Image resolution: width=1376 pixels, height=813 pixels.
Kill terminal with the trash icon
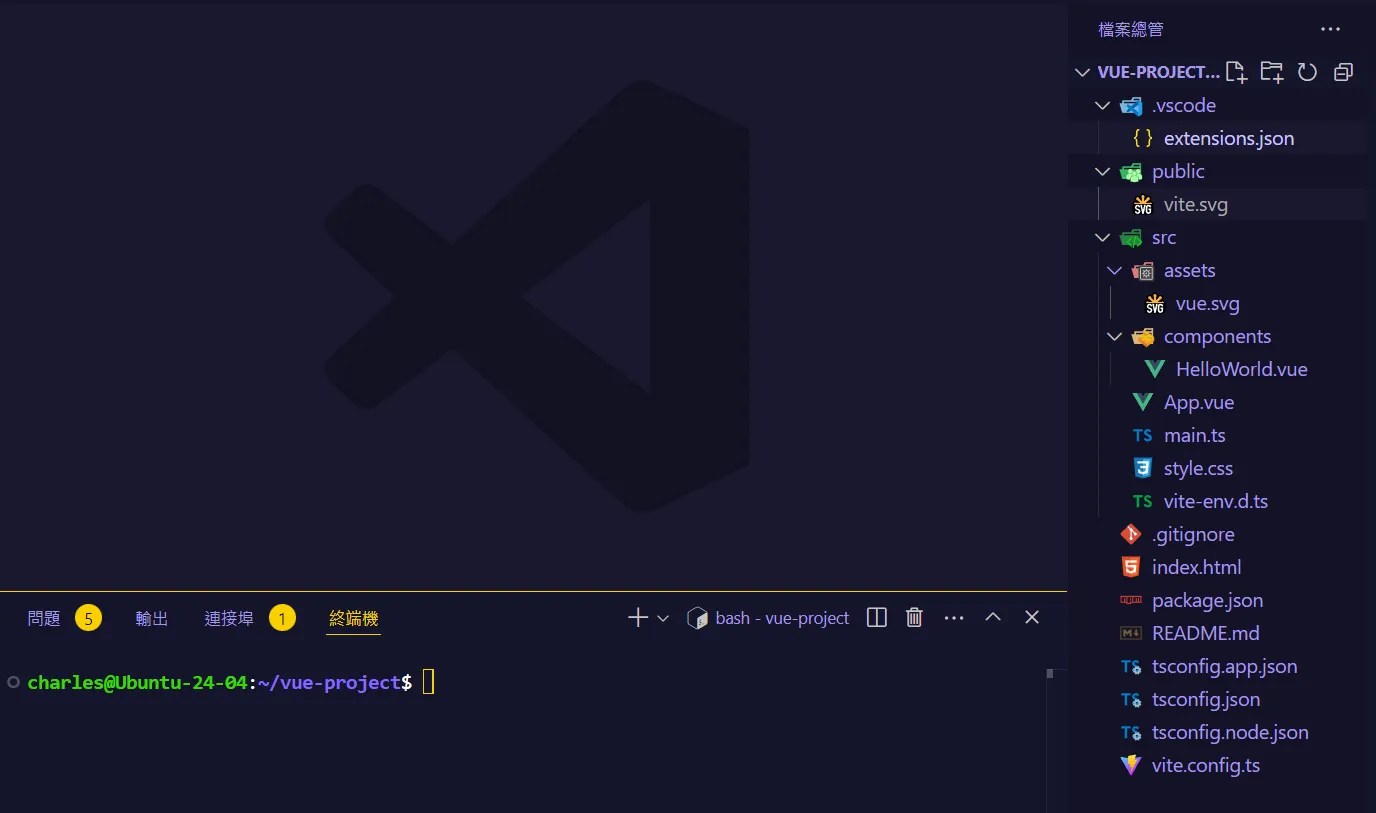(914, 618)
